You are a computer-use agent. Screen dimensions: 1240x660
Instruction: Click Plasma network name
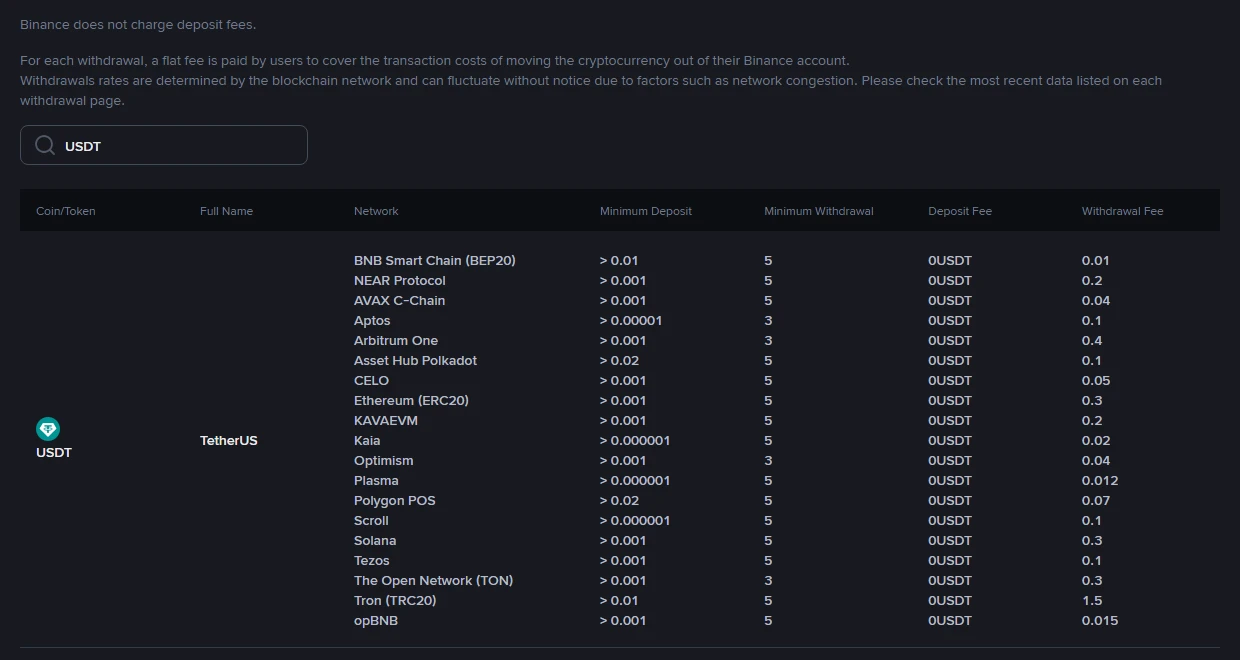click(376, 481)
